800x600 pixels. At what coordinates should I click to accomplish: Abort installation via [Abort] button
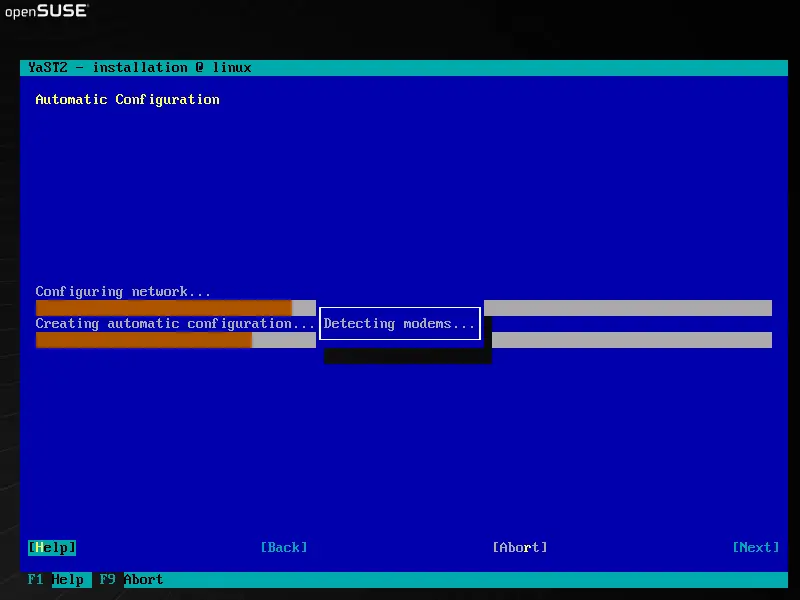tap(520, 547)
